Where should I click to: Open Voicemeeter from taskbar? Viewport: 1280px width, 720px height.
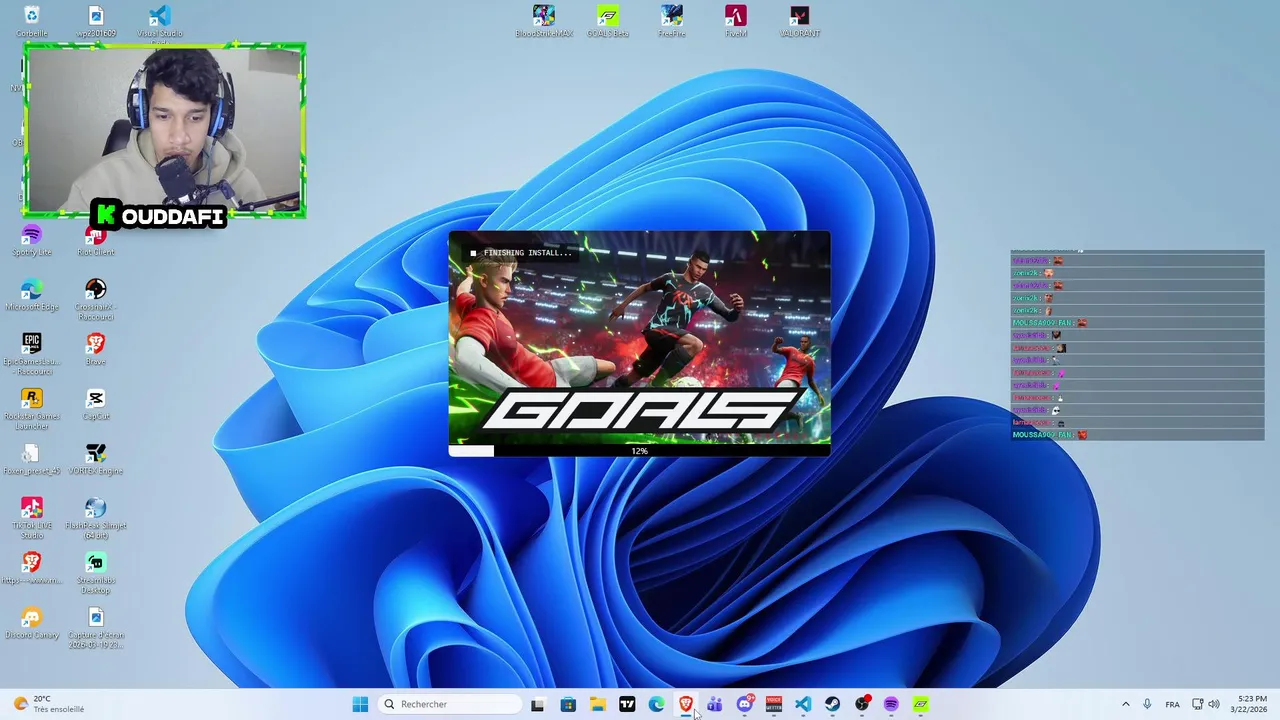click(x=774, y=704)
